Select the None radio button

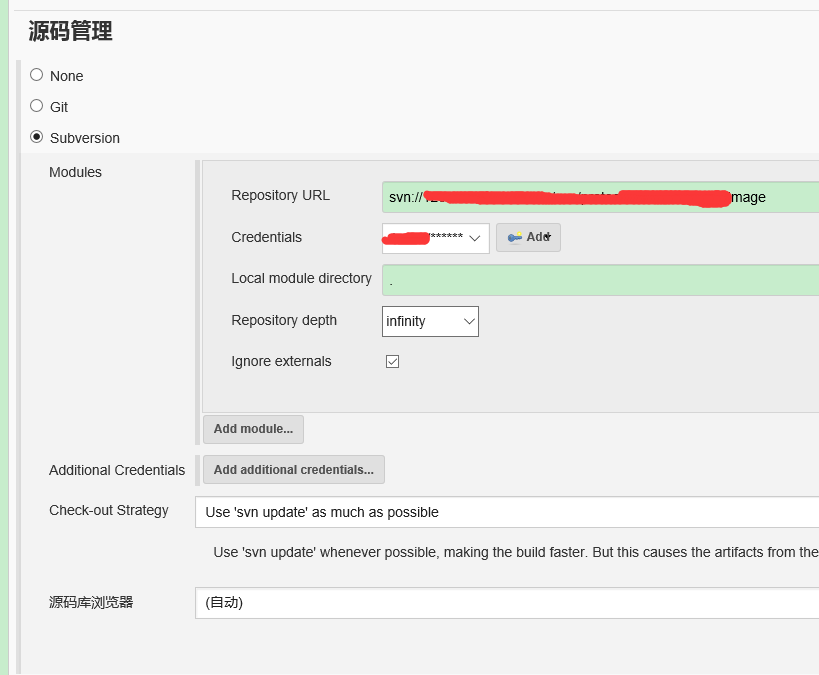click(x=35, y=75)
